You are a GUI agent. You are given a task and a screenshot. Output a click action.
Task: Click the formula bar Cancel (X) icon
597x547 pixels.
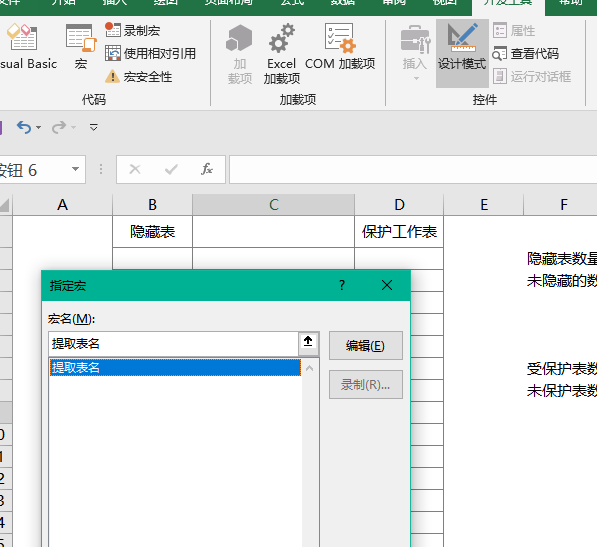coord(135,169)
